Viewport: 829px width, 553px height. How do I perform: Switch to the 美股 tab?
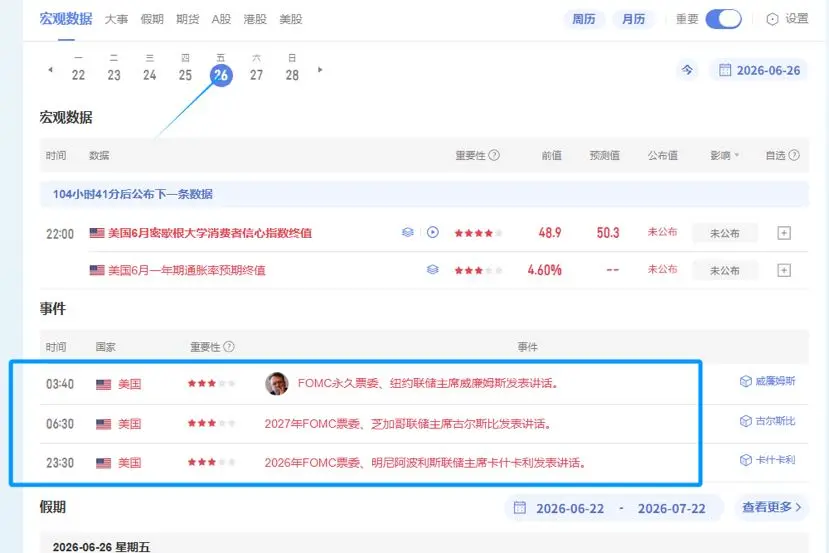pos(291,20)
